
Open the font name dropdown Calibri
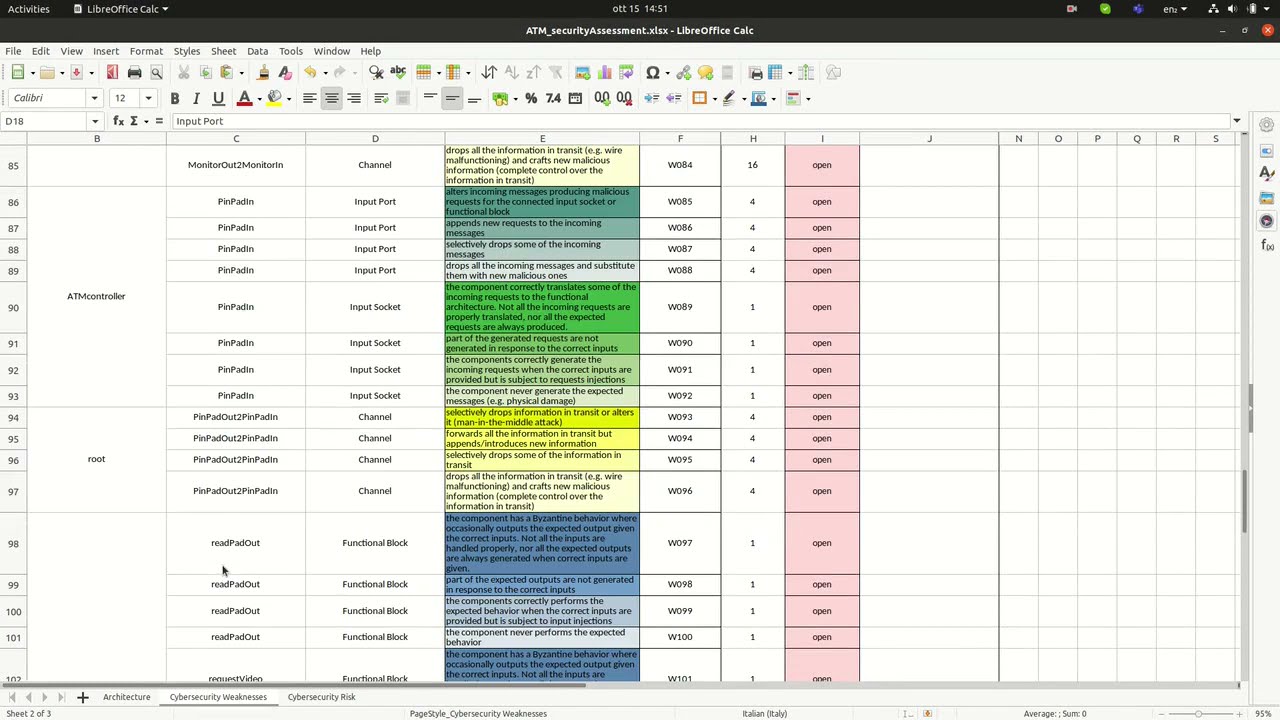point(94,98)
